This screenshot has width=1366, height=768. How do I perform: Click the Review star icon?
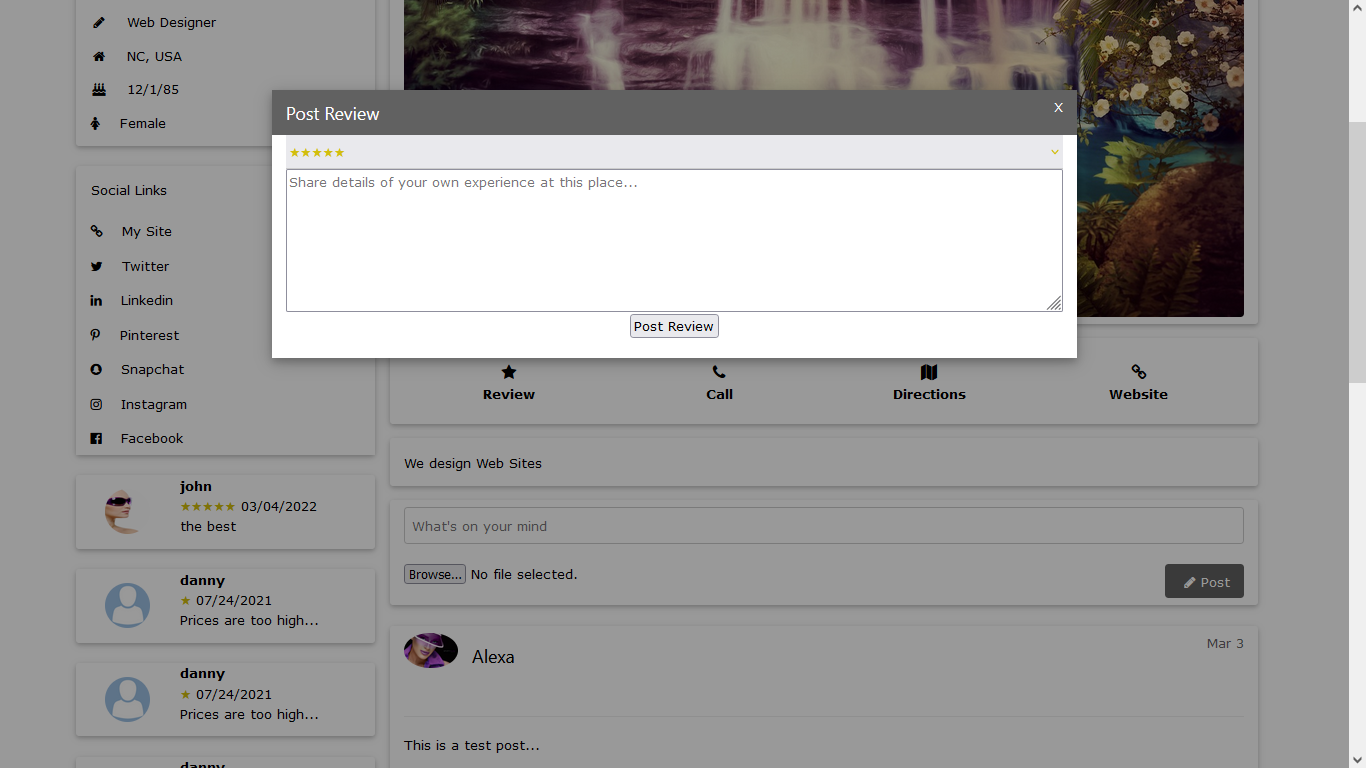click(x=509, y=372)
